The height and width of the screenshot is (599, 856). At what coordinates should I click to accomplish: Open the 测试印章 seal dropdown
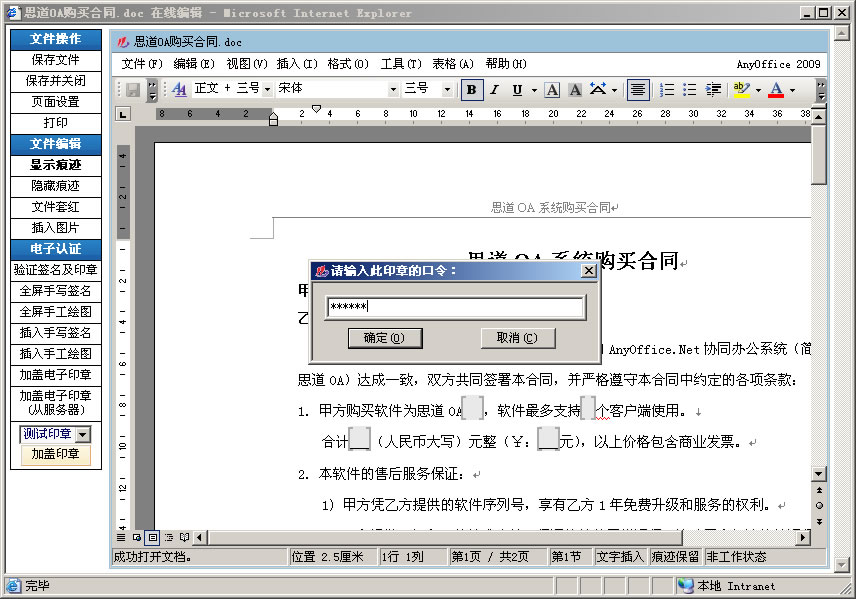(x=82, y=435)
